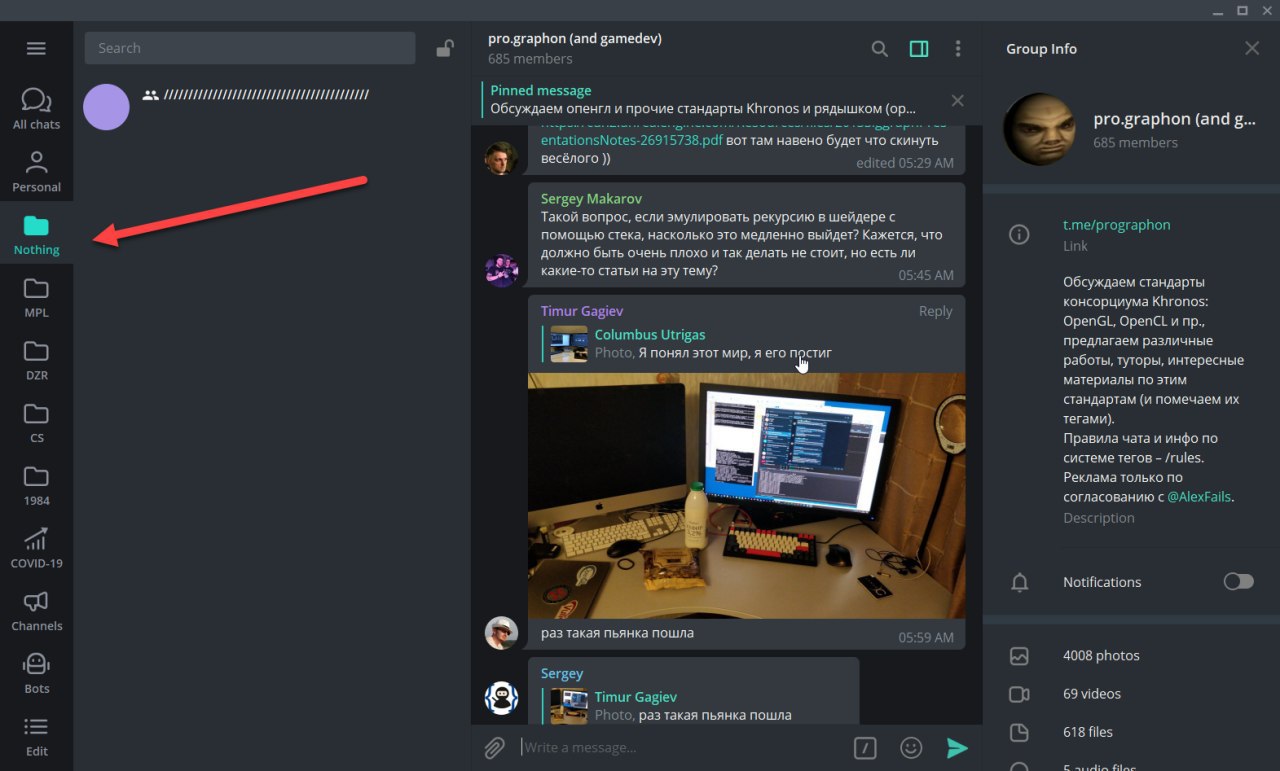Close the Group Info panel
The width and height of the screenshot is (1280, 771).
pos(1252,48)
